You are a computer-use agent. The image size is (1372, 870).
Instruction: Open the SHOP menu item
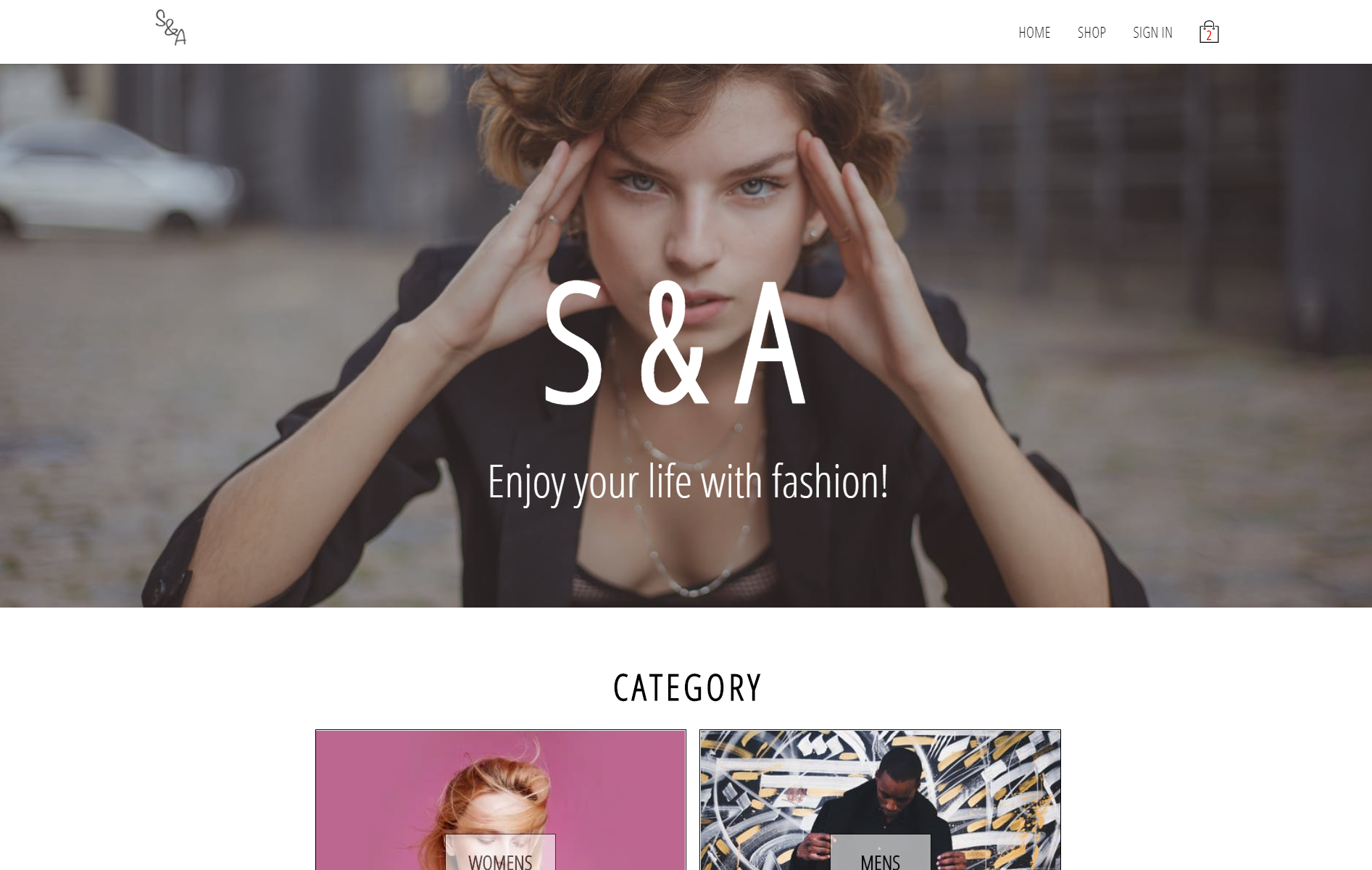click(x=1092, y=33)
